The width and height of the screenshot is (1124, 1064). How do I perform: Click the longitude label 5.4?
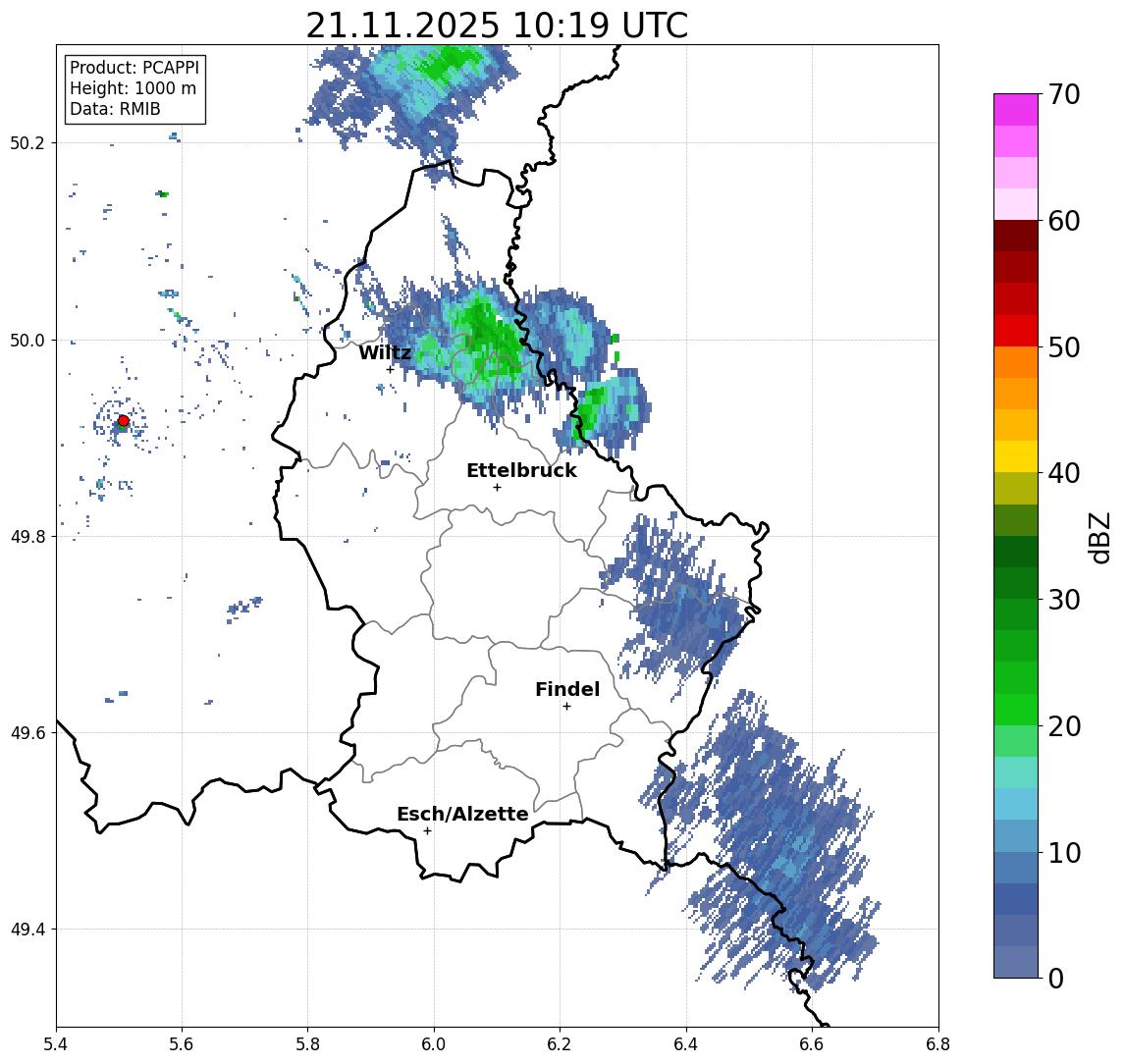pyautogui.click(x=57, y=1044)
